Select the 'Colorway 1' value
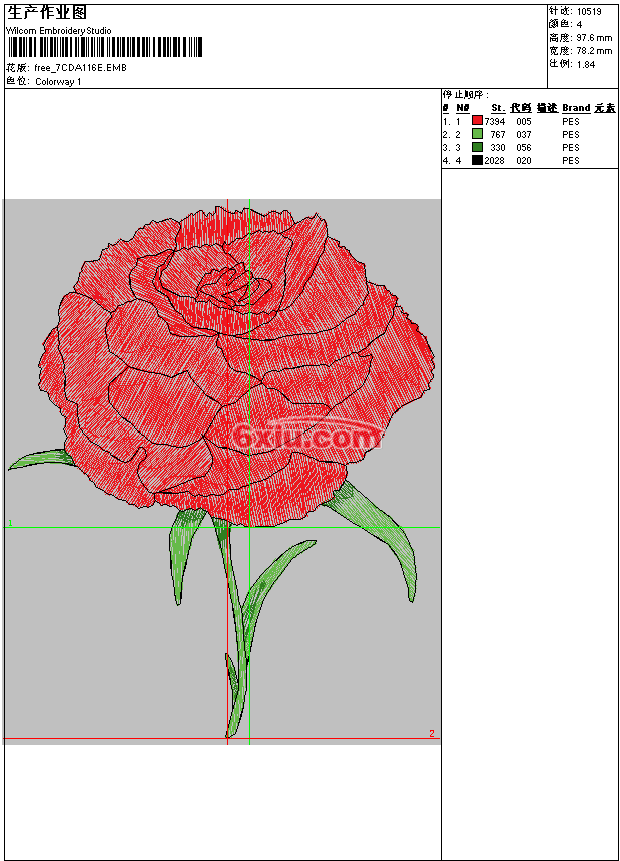620x861 pixels. coord(58,82)
